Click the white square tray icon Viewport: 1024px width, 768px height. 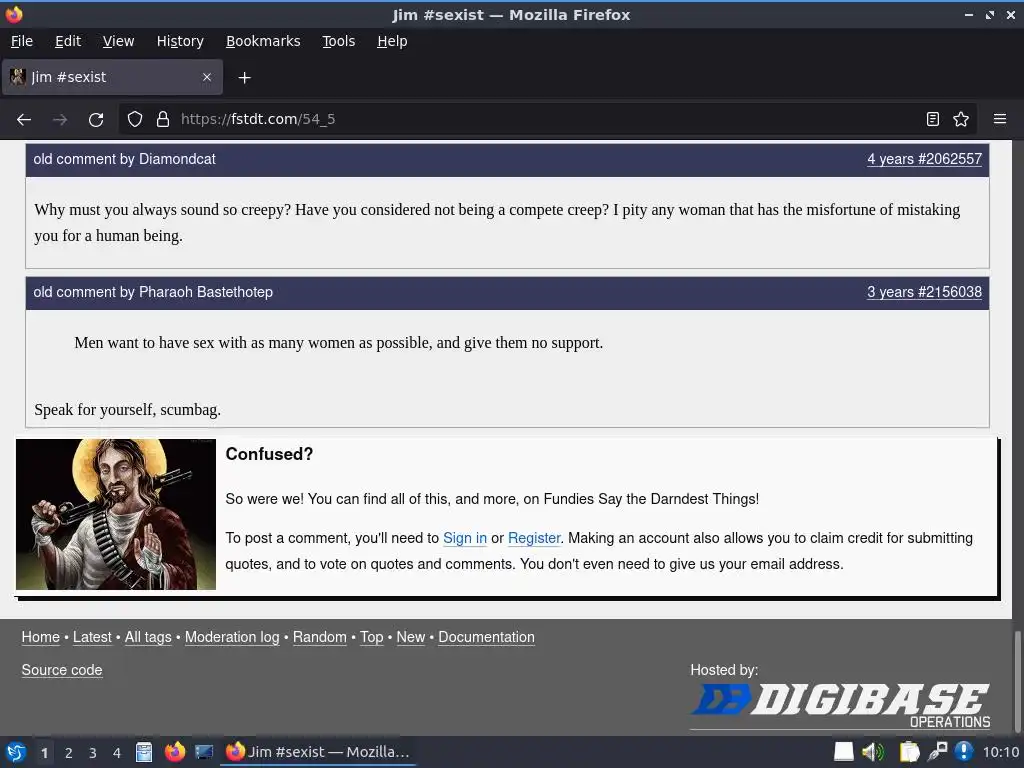click(844, 752)
